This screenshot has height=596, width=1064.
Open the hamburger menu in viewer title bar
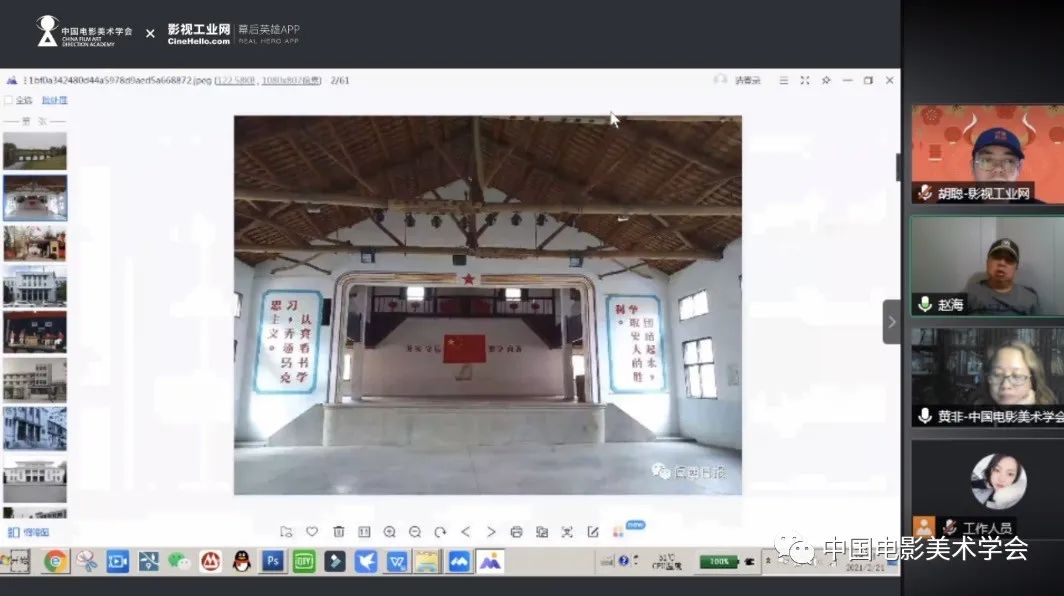pos(784,80)
